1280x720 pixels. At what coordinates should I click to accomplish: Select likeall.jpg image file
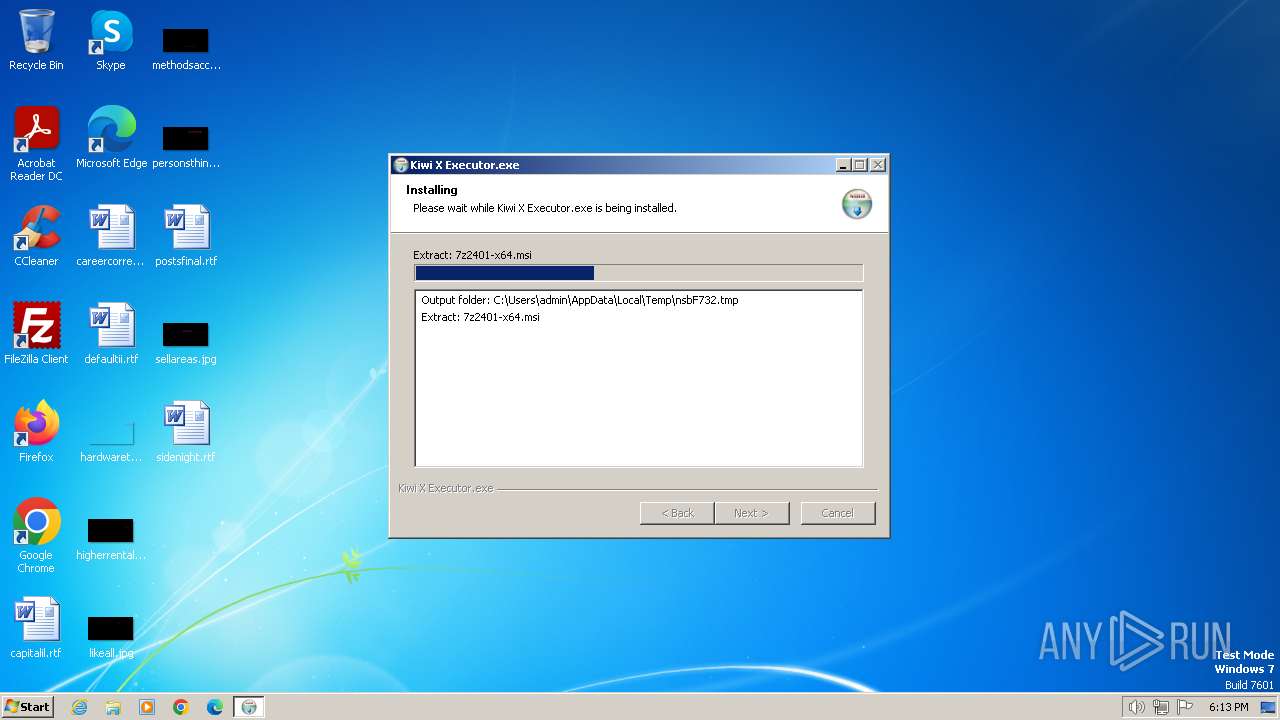[x=111, y=636]
